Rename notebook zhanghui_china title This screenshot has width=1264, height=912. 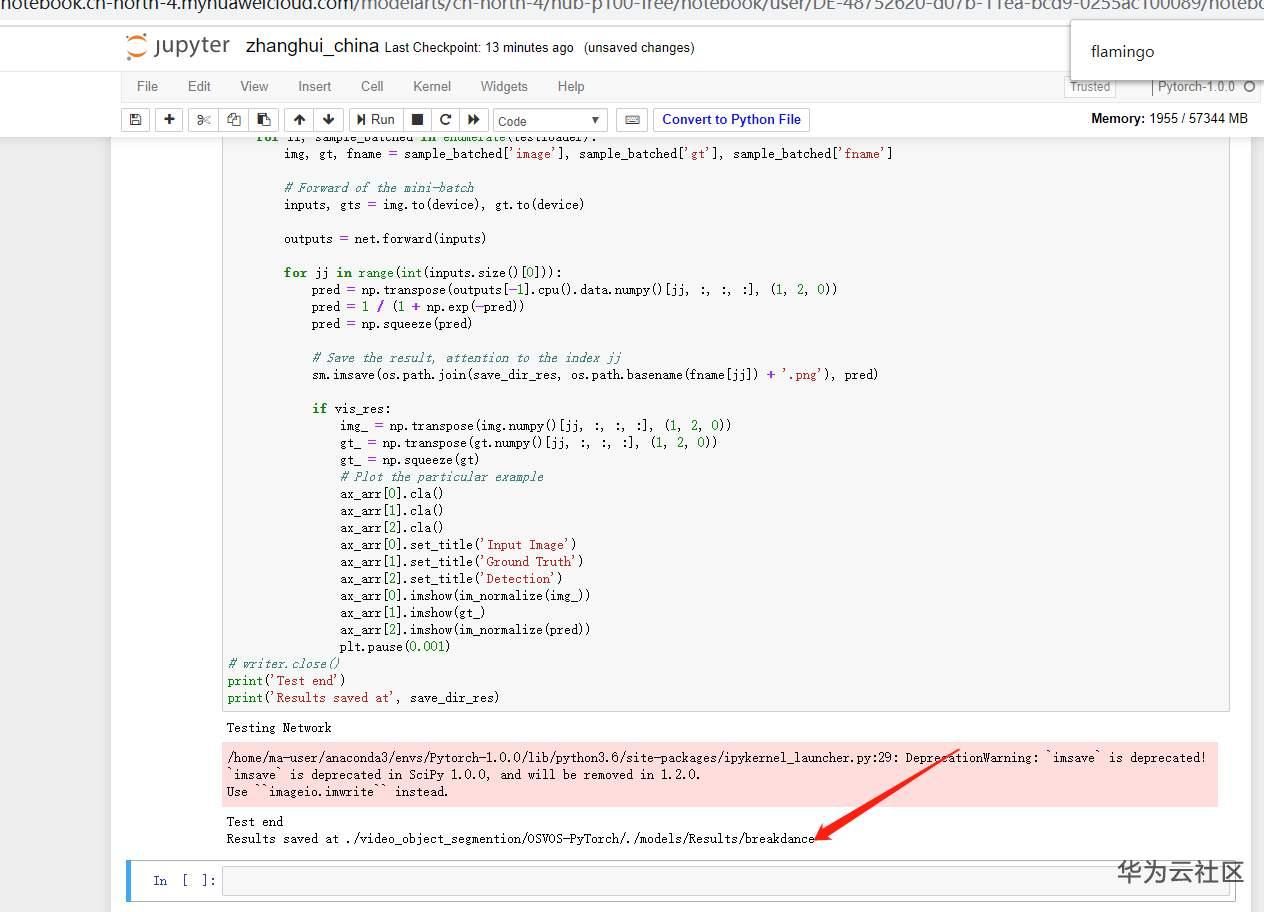[312, 46]
